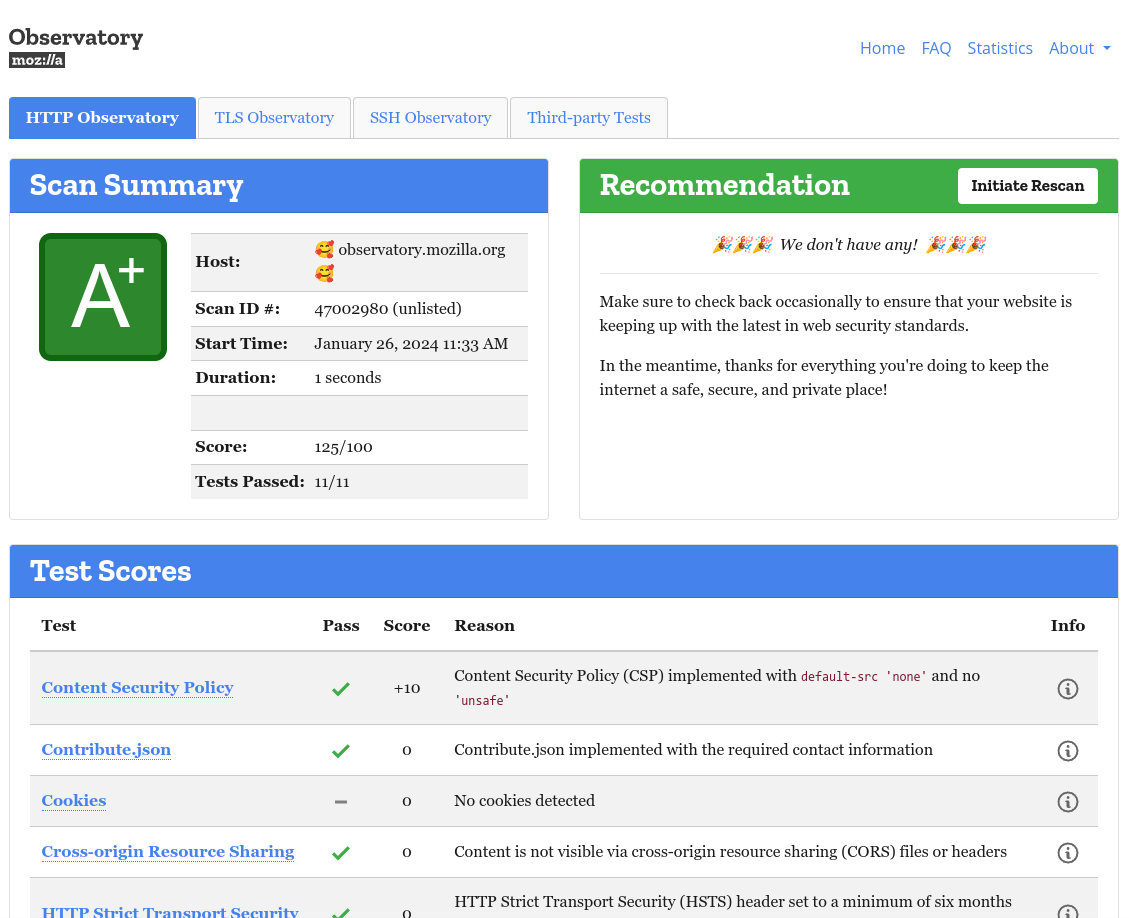
Task: Click the info icon beside Contribute.json
Action: click(1067, 750)
